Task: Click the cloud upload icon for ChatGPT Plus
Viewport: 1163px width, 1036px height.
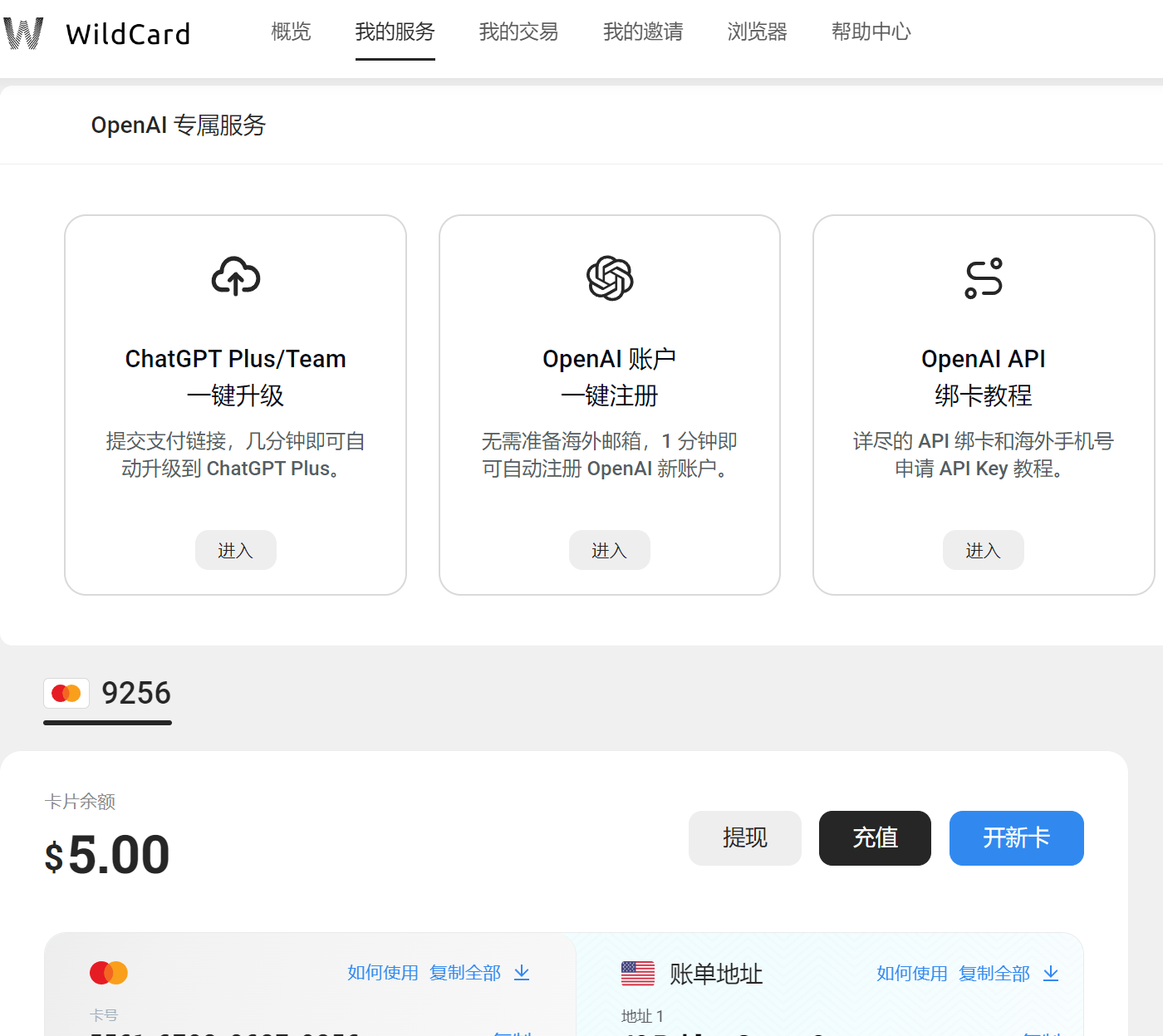Action: pos(236,277)
